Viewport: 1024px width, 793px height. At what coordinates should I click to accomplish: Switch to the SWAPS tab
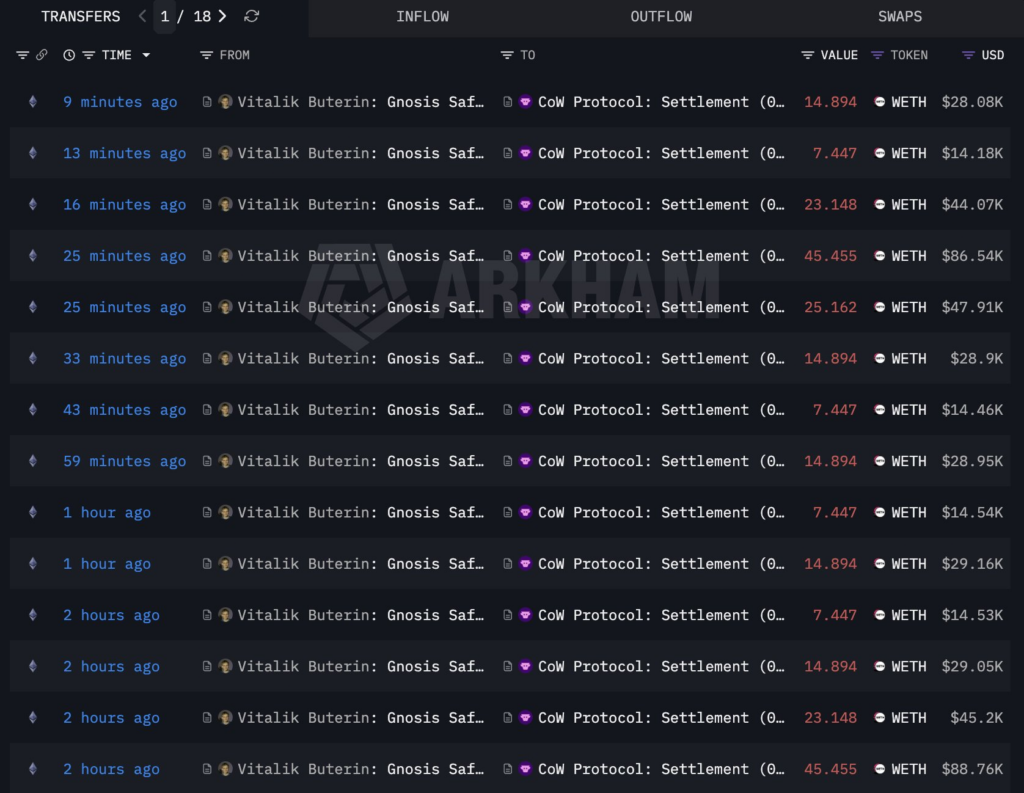coord(899,16)
